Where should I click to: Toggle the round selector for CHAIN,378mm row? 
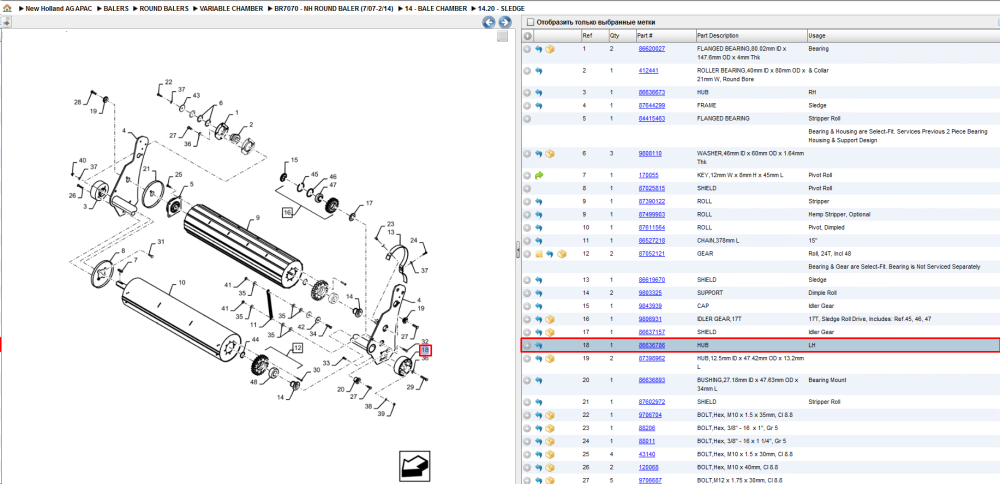click(x=527, y=240)
